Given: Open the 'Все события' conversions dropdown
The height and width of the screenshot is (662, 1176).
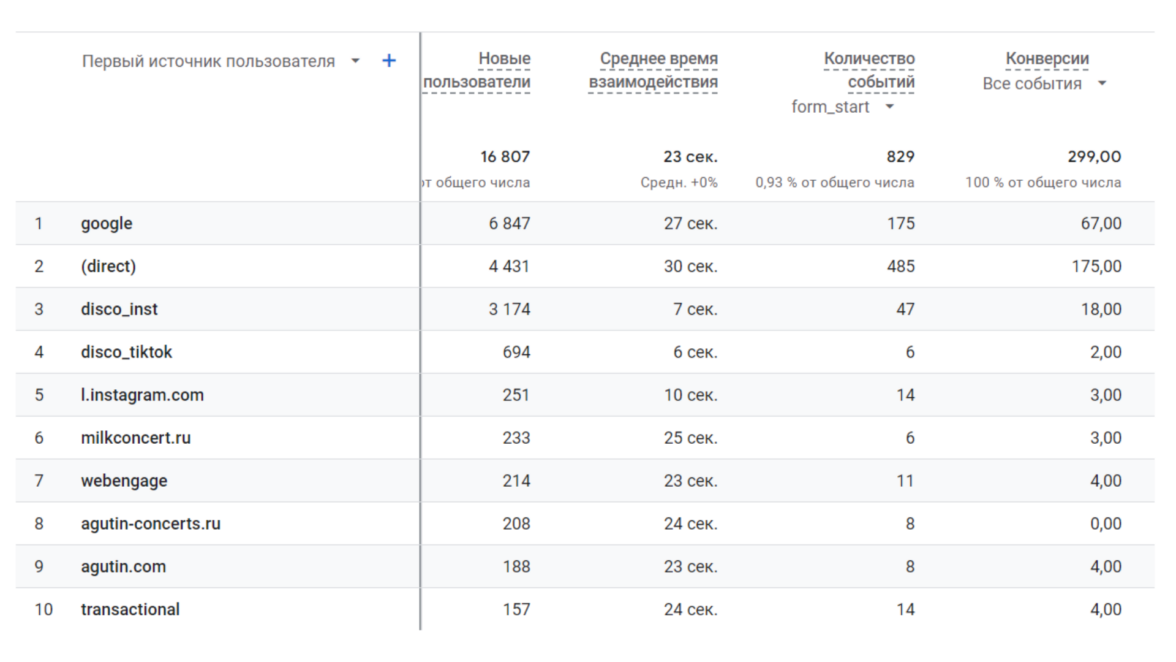Looking at the screenshot, I should [x=1102, y=84].
